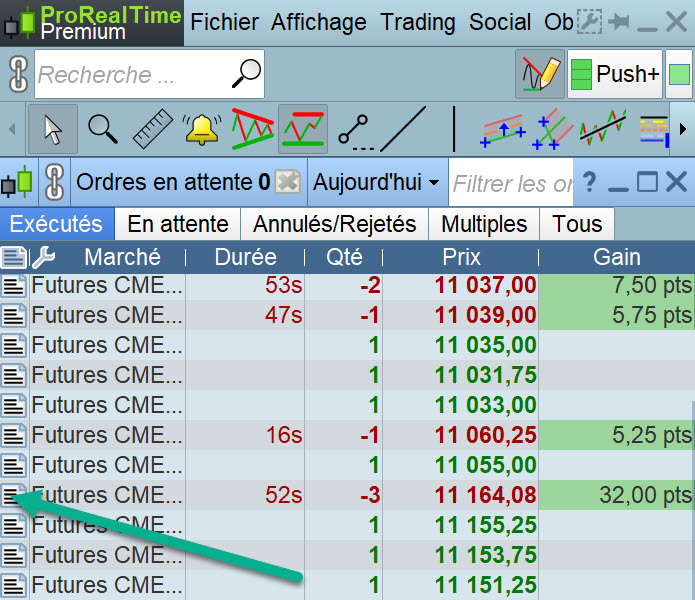Viewport: 695px width, 600px height.
Task: Sort by the Qté column header
Action: click(x=344, y=257)
